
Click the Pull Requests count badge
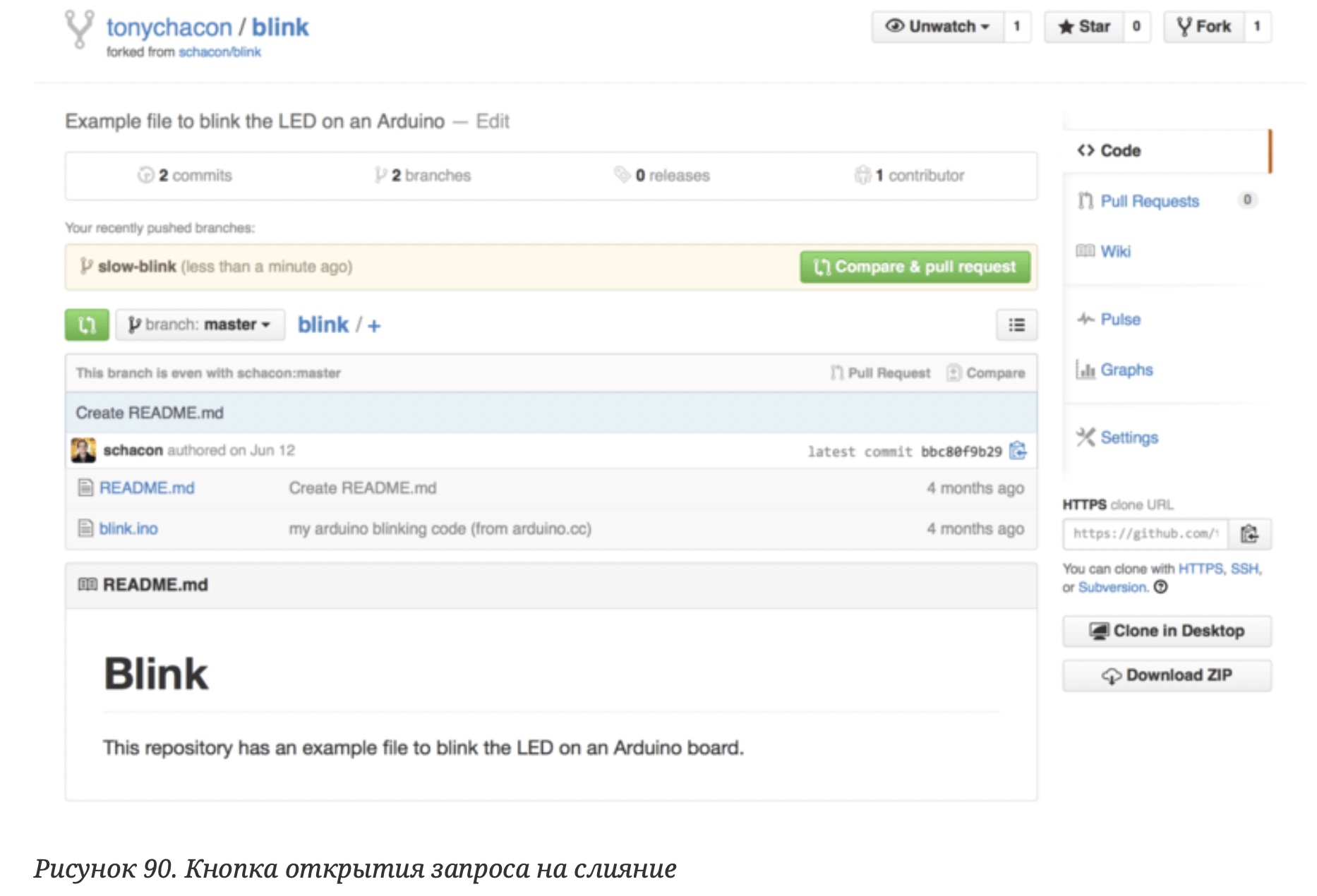tap(1247, 200)
